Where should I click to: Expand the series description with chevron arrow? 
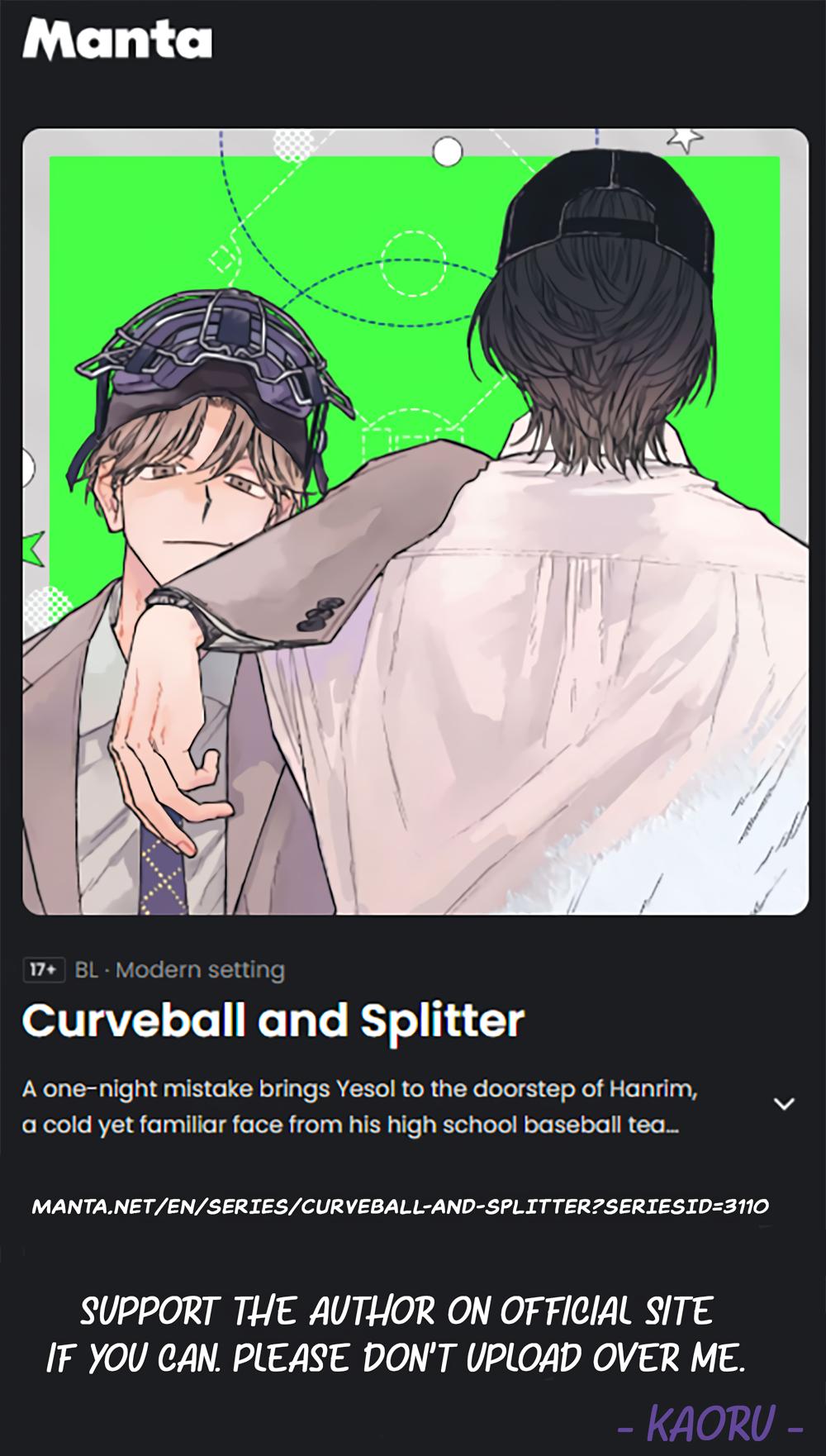[783, 1104]
